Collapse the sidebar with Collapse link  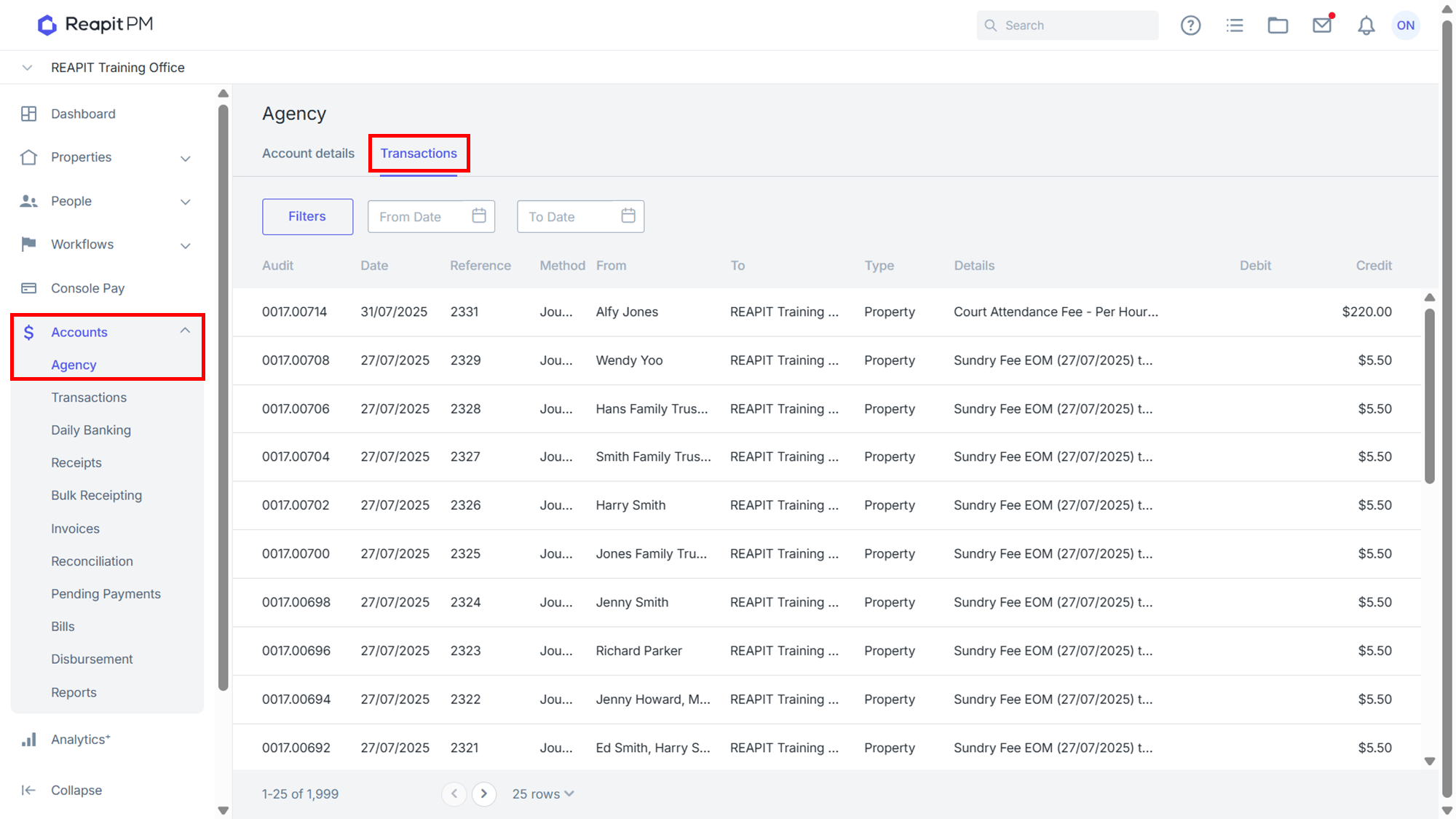pyautogui.click(x=76, y=790)
